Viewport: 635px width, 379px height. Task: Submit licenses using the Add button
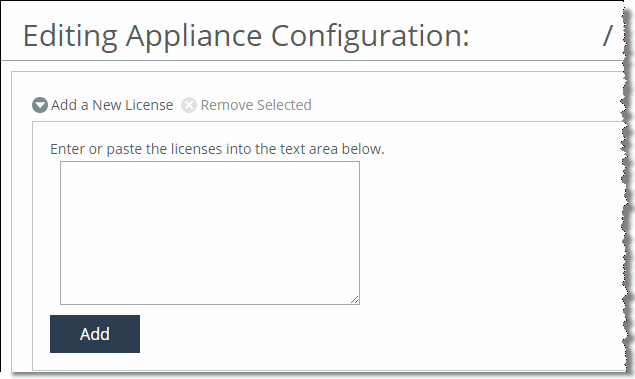pos(95,334)
